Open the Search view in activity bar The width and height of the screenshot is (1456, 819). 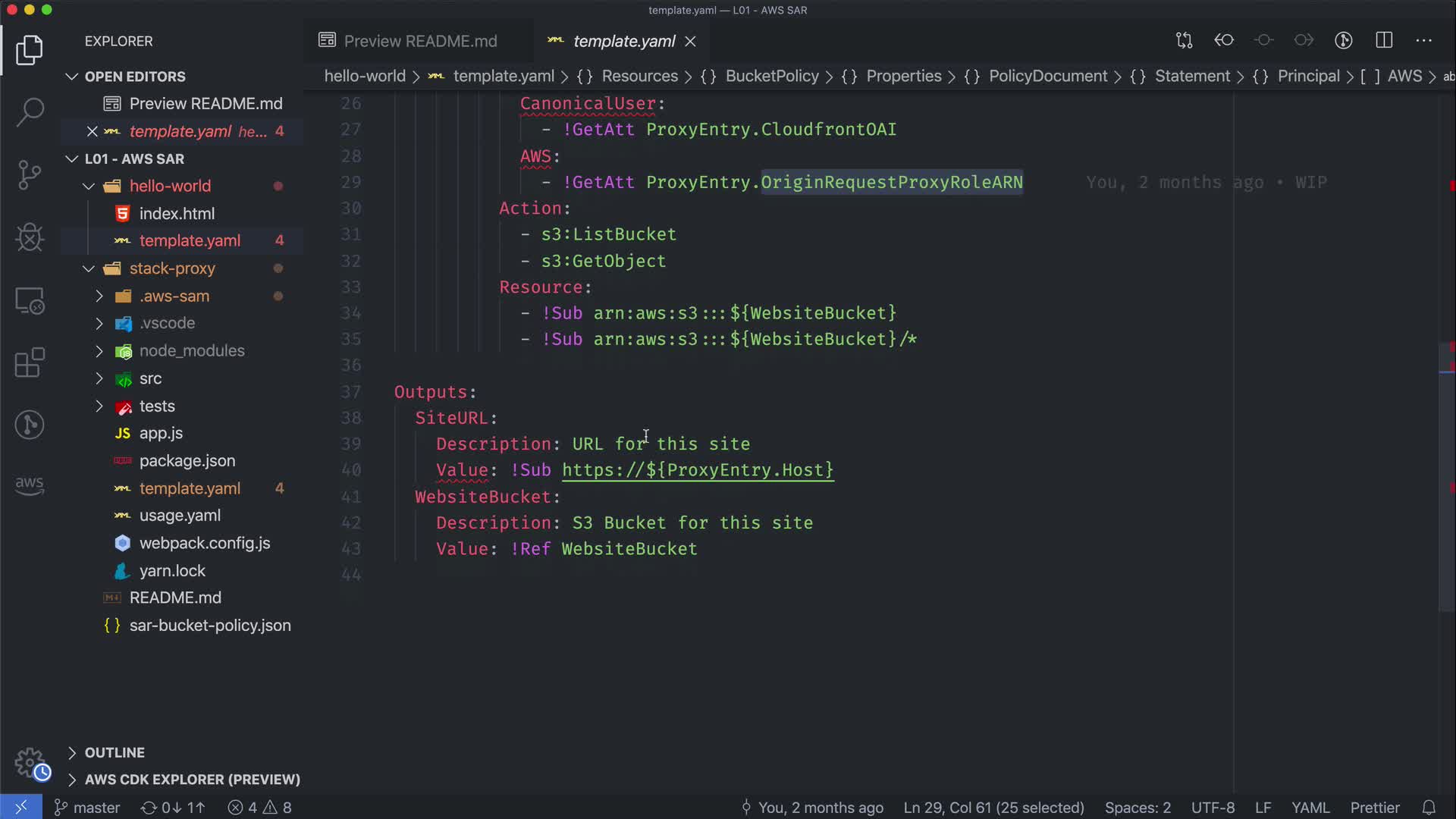[30, 112]
